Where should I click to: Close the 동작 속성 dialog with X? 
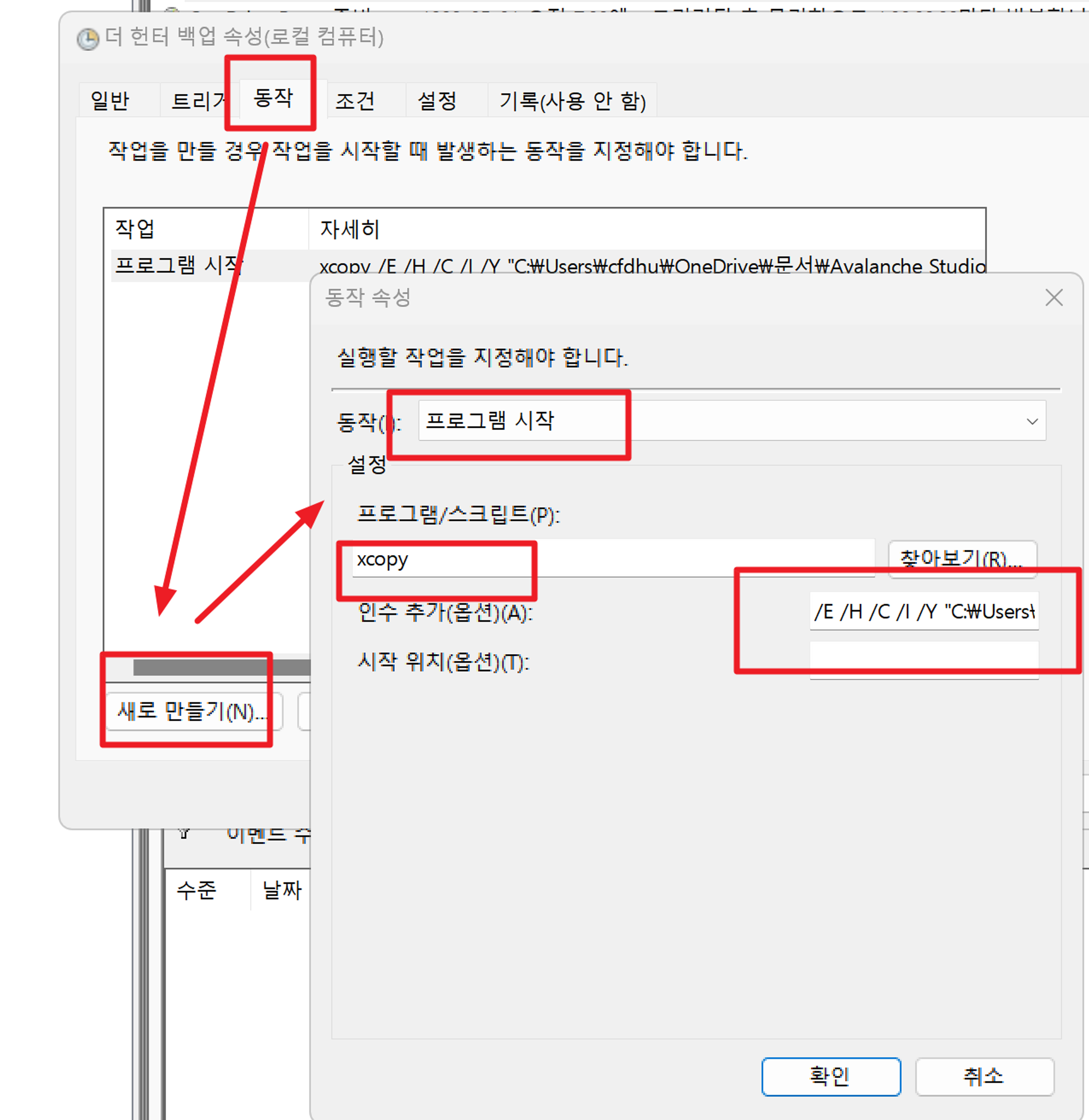pos(1054,297)
